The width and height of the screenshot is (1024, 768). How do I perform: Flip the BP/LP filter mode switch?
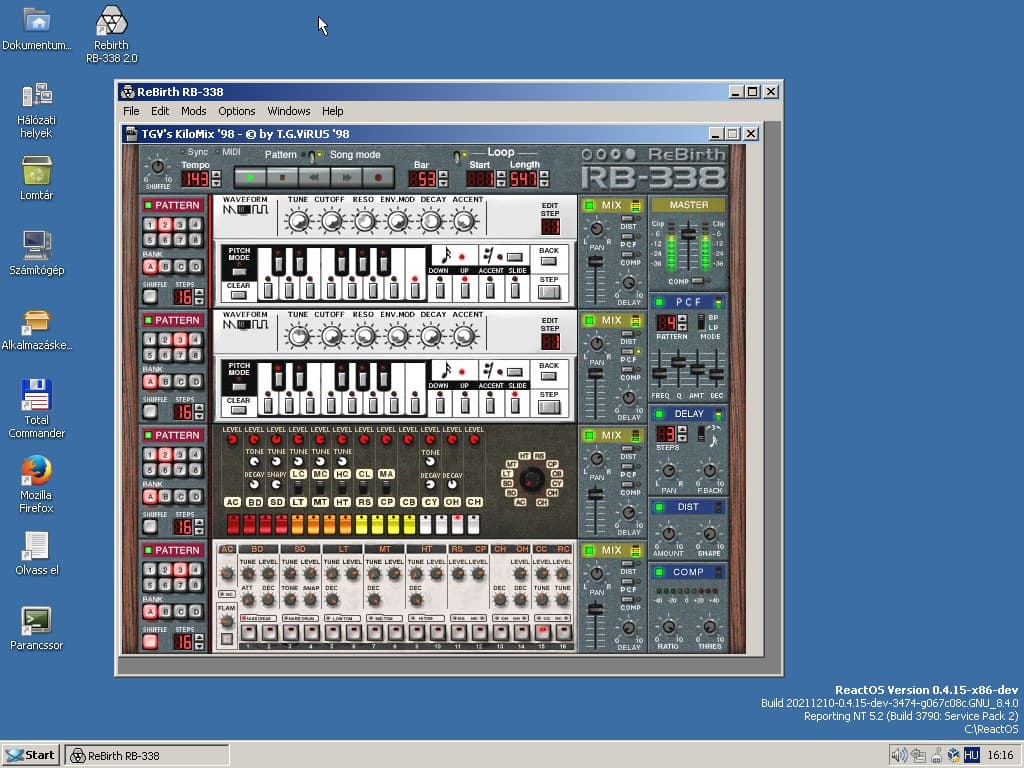click(701, 322)
